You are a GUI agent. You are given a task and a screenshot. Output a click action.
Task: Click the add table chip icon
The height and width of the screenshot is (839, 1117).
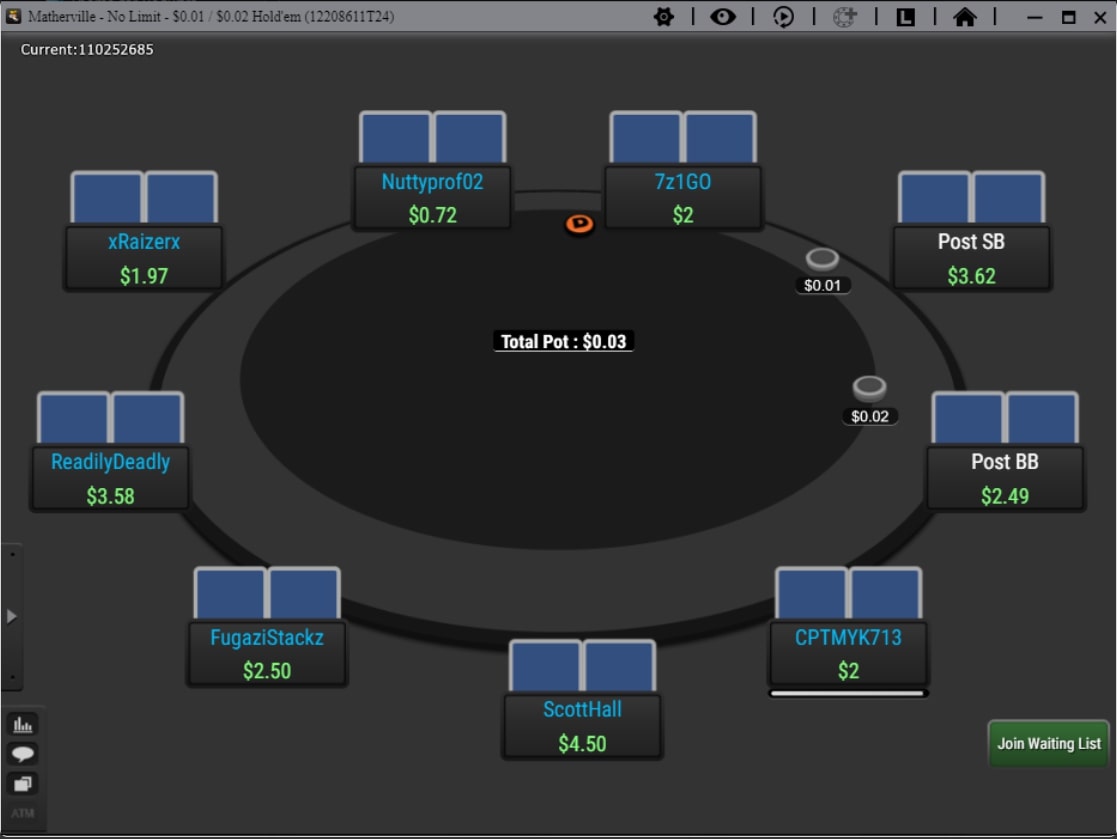point(845,17)
